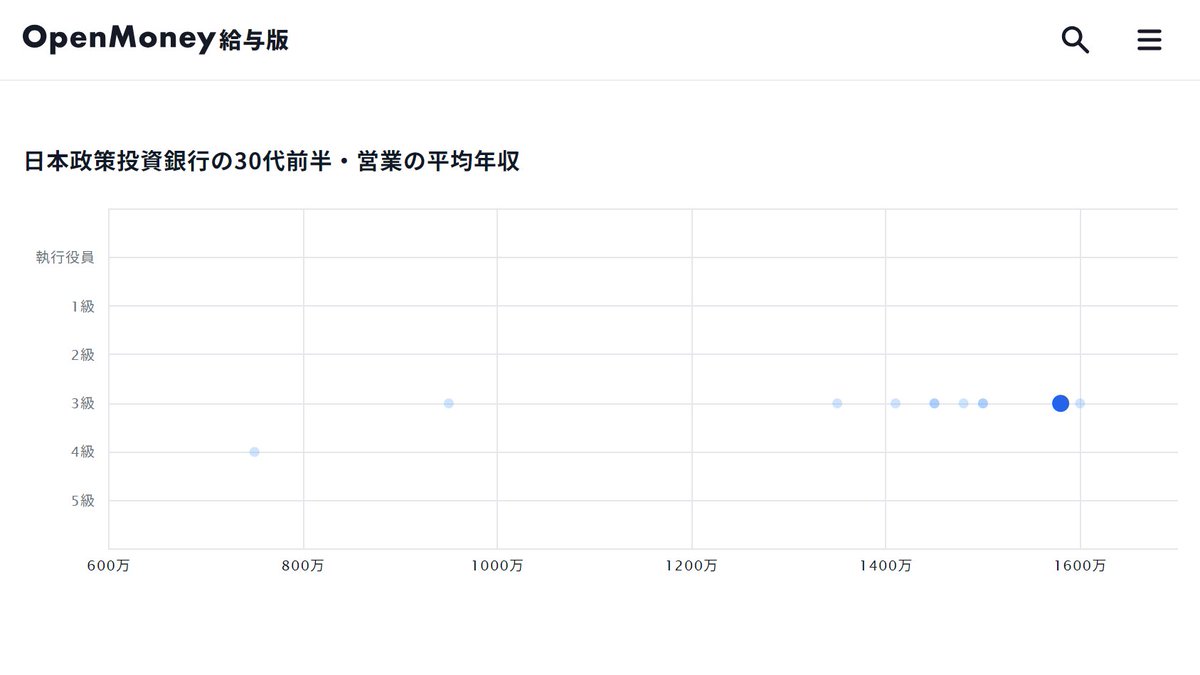Click the 1400万 axis value
Viewport: 1200px width, 675px height.
pyautogui.click(x=886, y=566)
